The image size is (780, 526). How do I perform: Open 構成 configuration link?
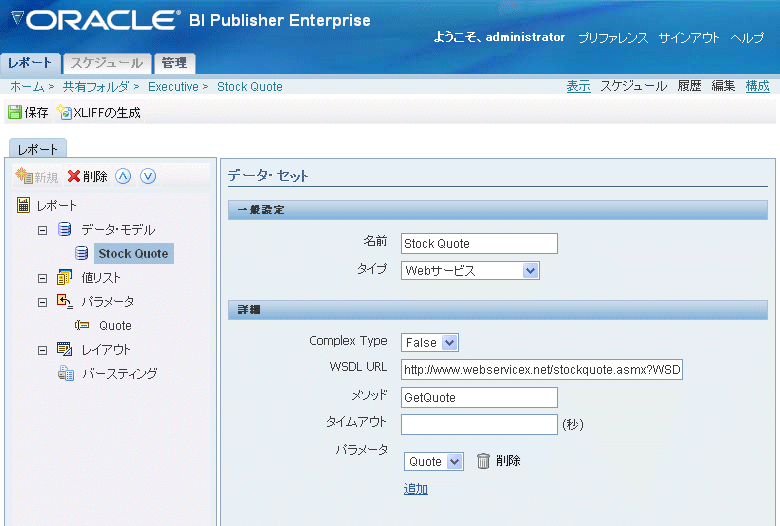pos(758,86)
